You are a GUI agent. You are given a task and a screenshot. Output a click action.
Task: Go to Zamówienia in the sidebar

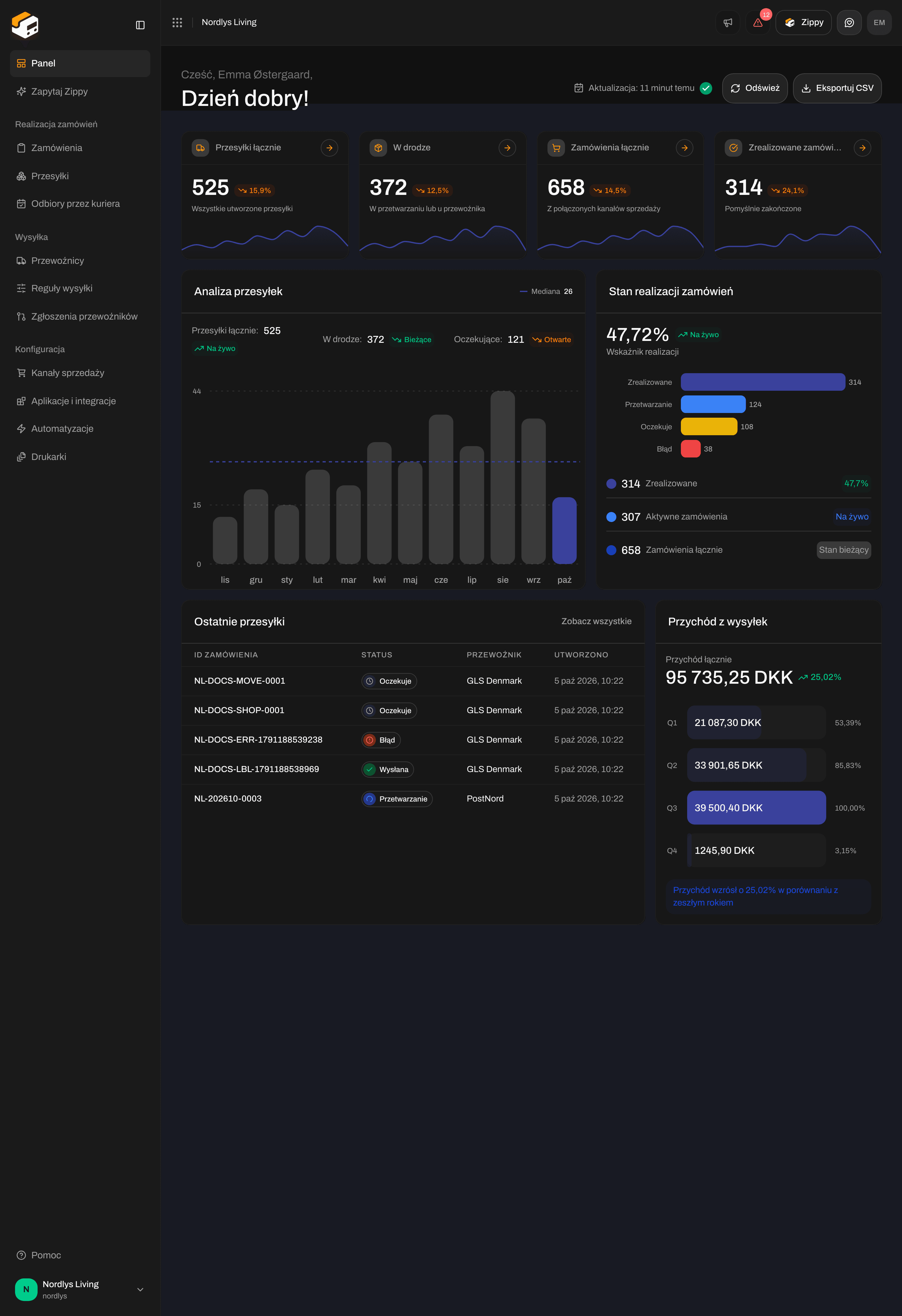pos(80,148)
